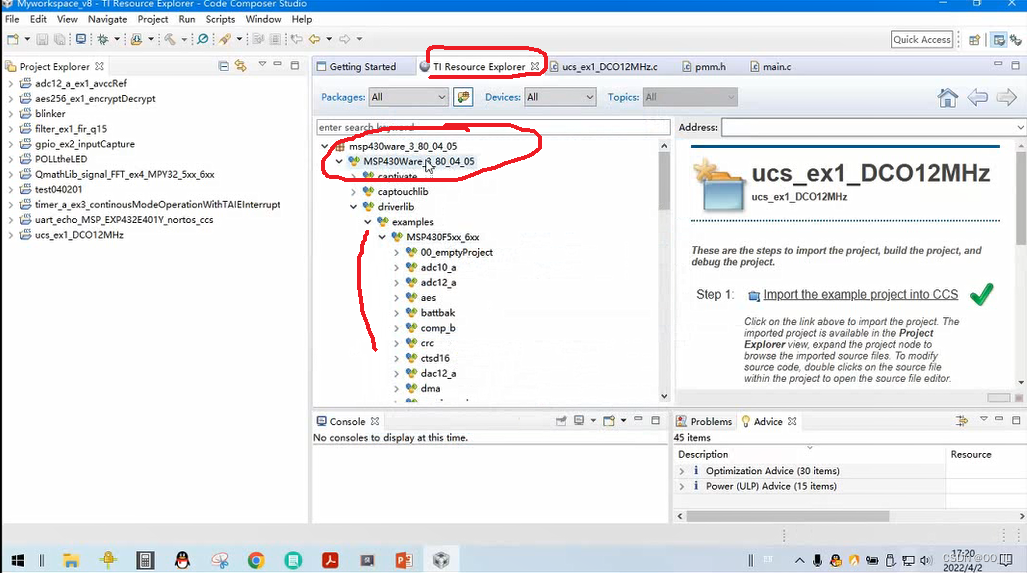Click the blue monitor terminal icon
The image size is (1027, 573).
[x=81, y=39]
